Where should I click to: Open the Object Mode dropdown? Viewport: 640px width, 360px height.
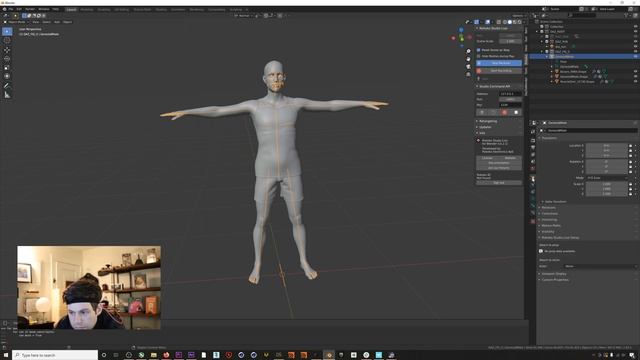tap(16, 22)
